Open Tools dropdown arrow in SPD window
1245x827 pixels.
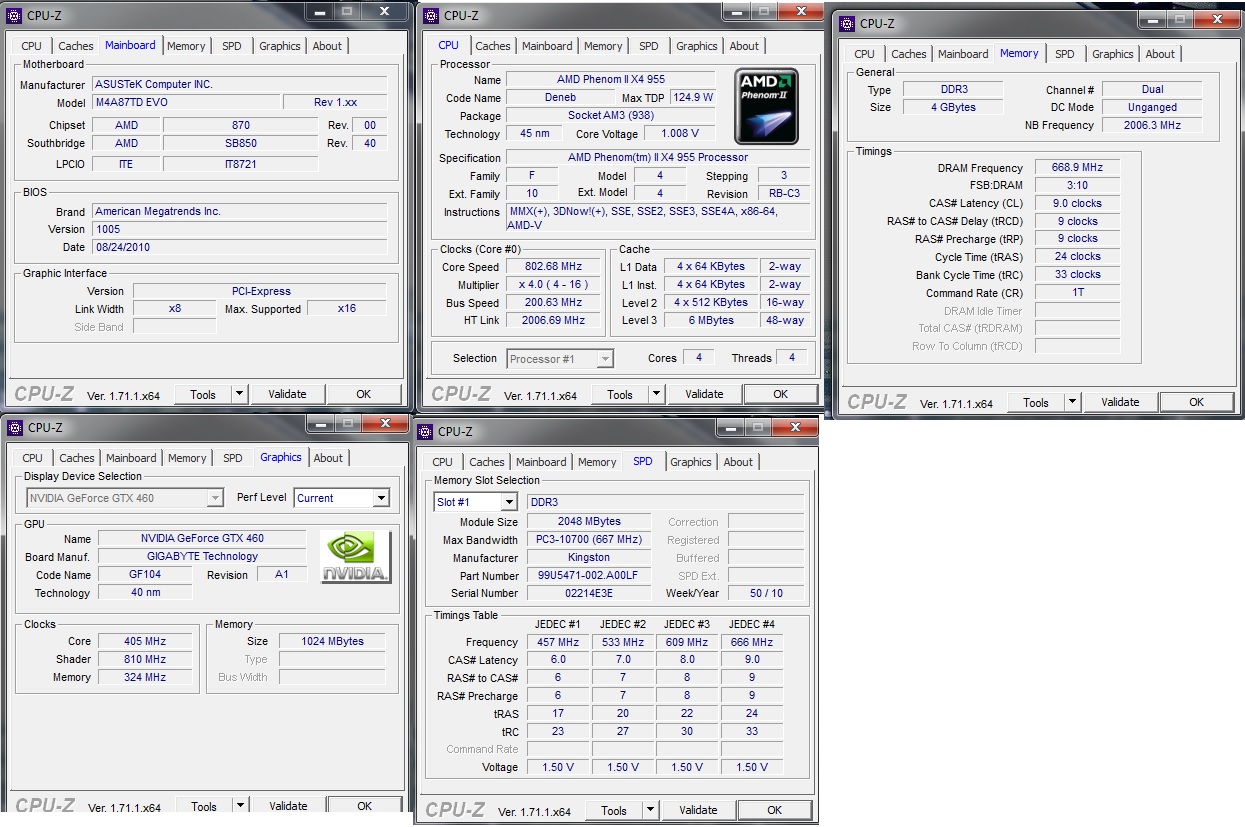click(650, 810)
